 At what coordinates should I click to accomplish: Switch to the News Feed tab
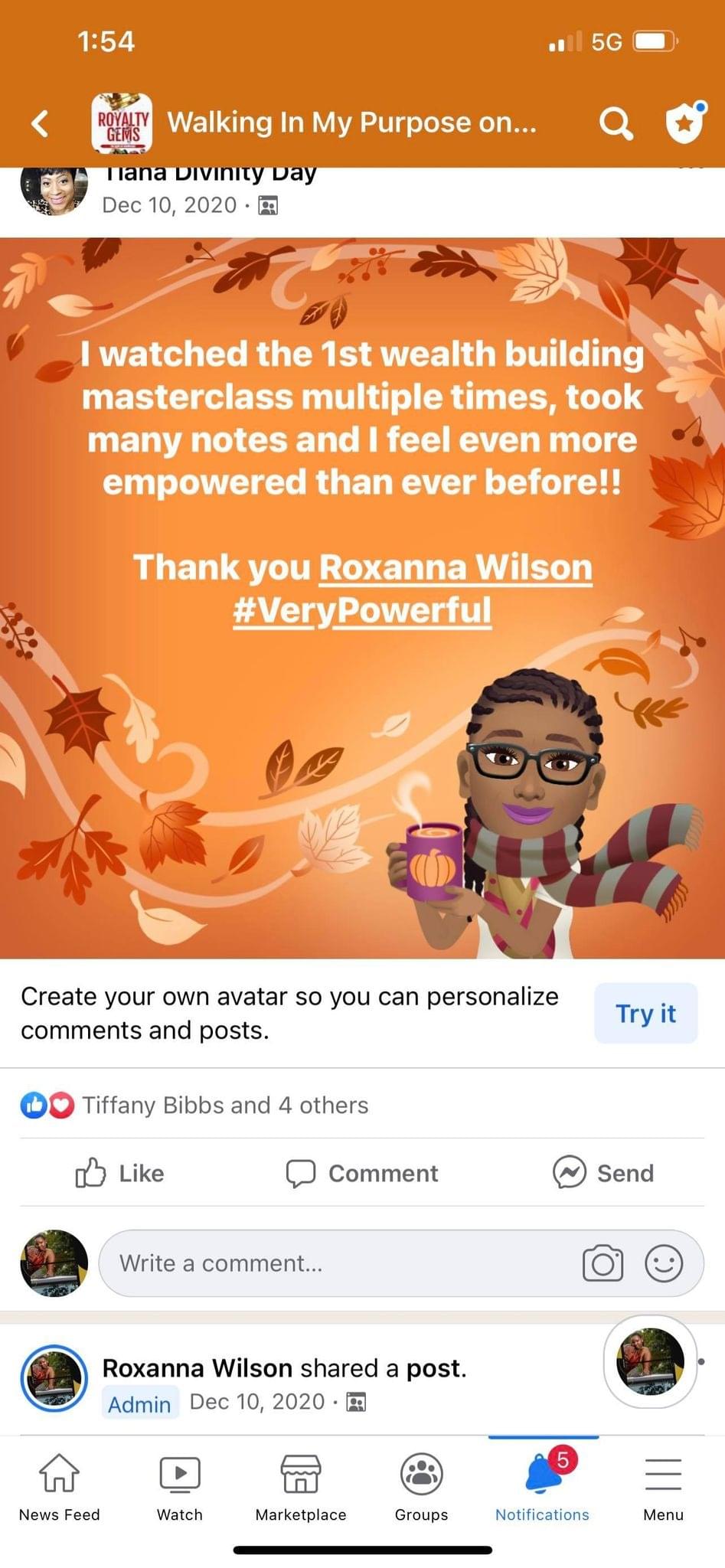coord(60,1488)
